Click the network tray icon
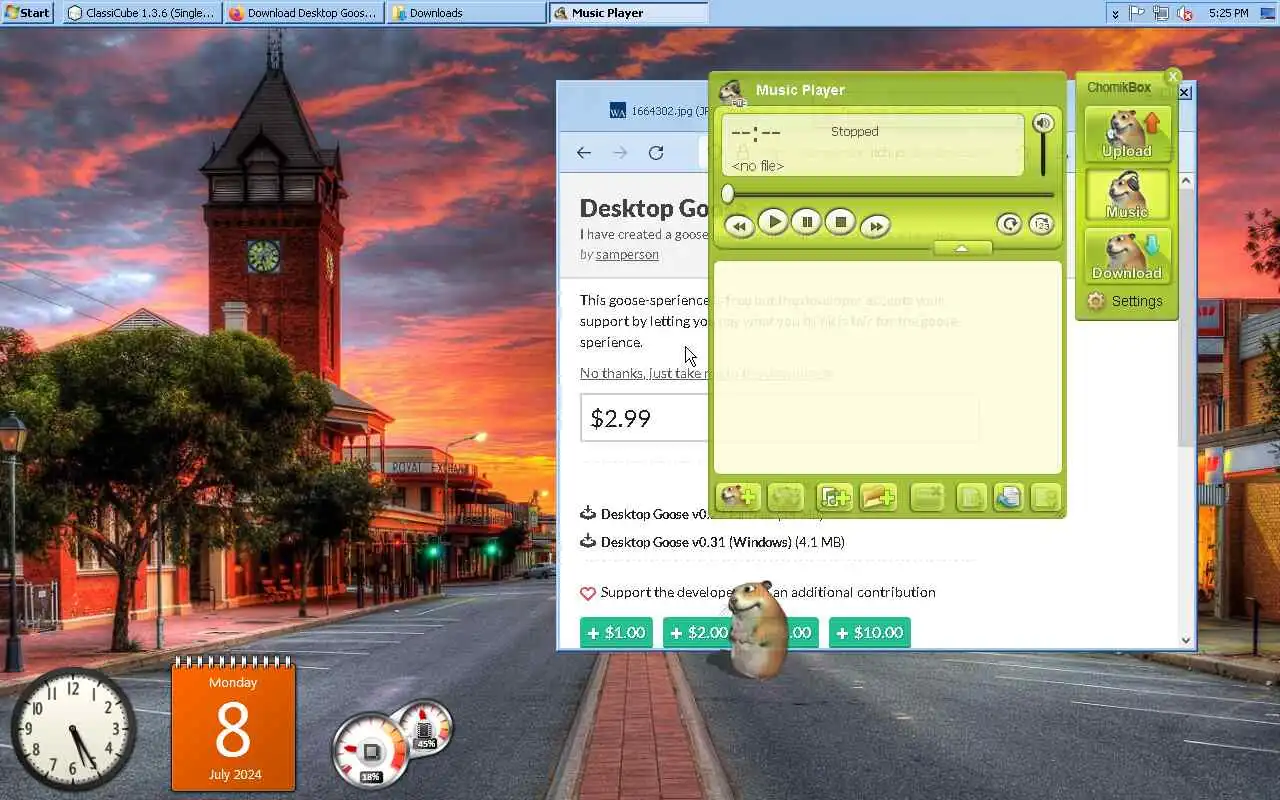Image resolution: width=1280 pixels, height=800 pixels. (1161, 13)
